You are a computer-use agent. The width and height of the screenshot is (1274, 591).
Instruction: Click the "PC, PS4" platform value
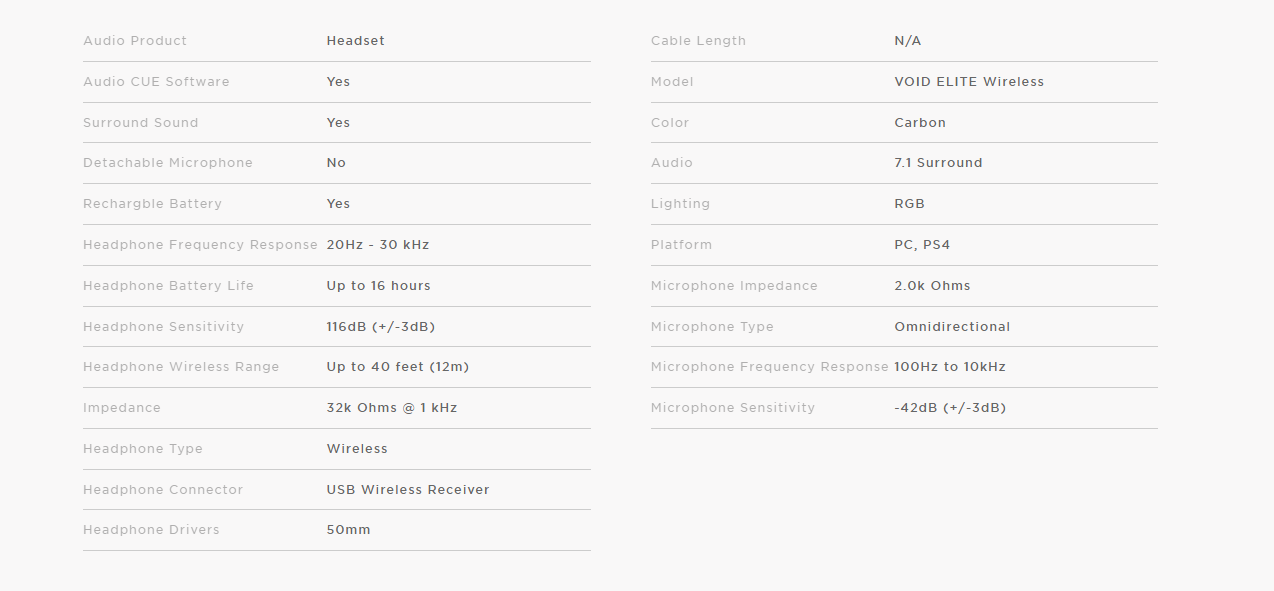click(921, 245)
